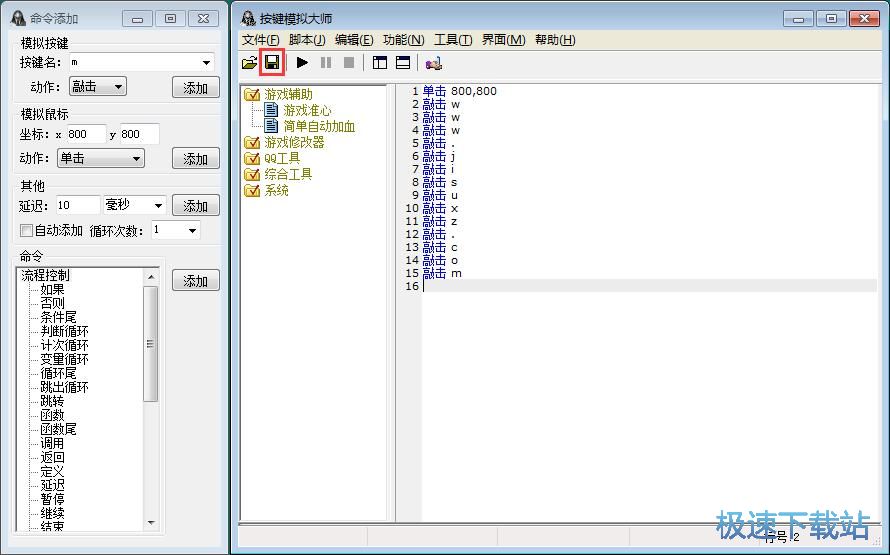This screenshot has width=890, height=555.
Task: Click script line 1 单击 800,800
Action: tap(460, 91)
